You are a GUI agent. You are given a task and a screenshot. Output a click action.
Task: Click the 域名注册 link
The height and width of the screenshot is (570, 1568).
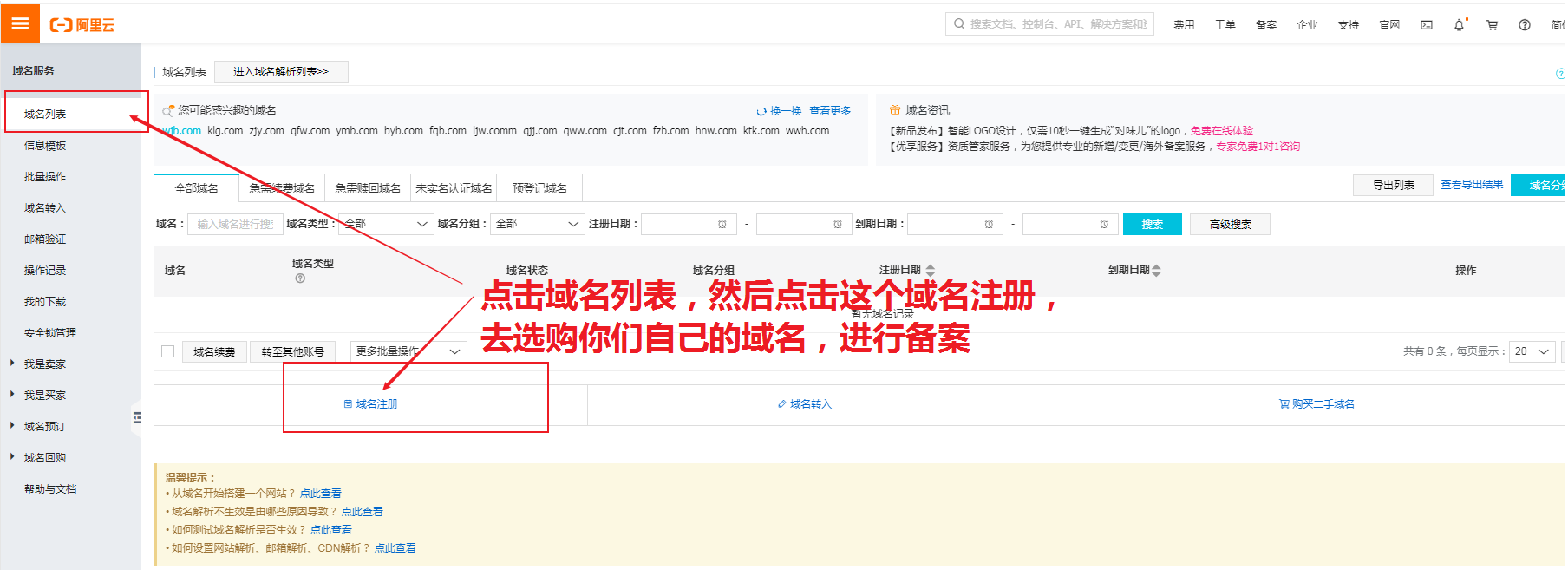(x=370, y=404)
